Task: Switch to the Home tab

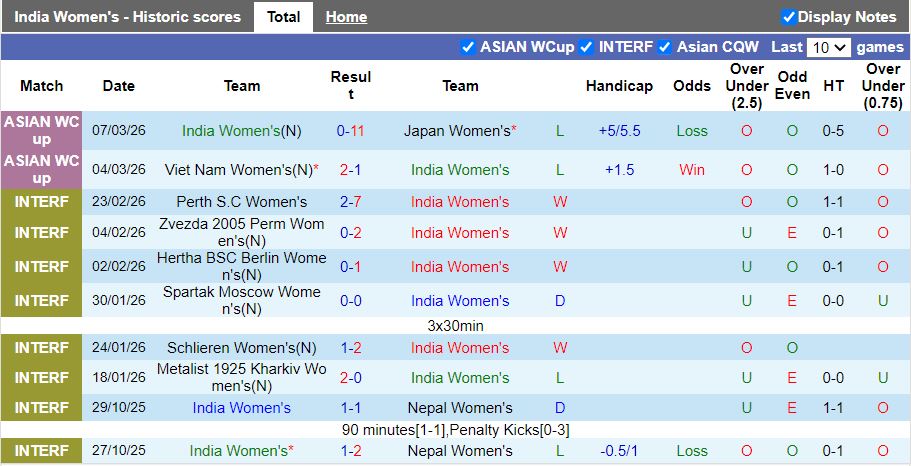Action: [x=346, y=17]
